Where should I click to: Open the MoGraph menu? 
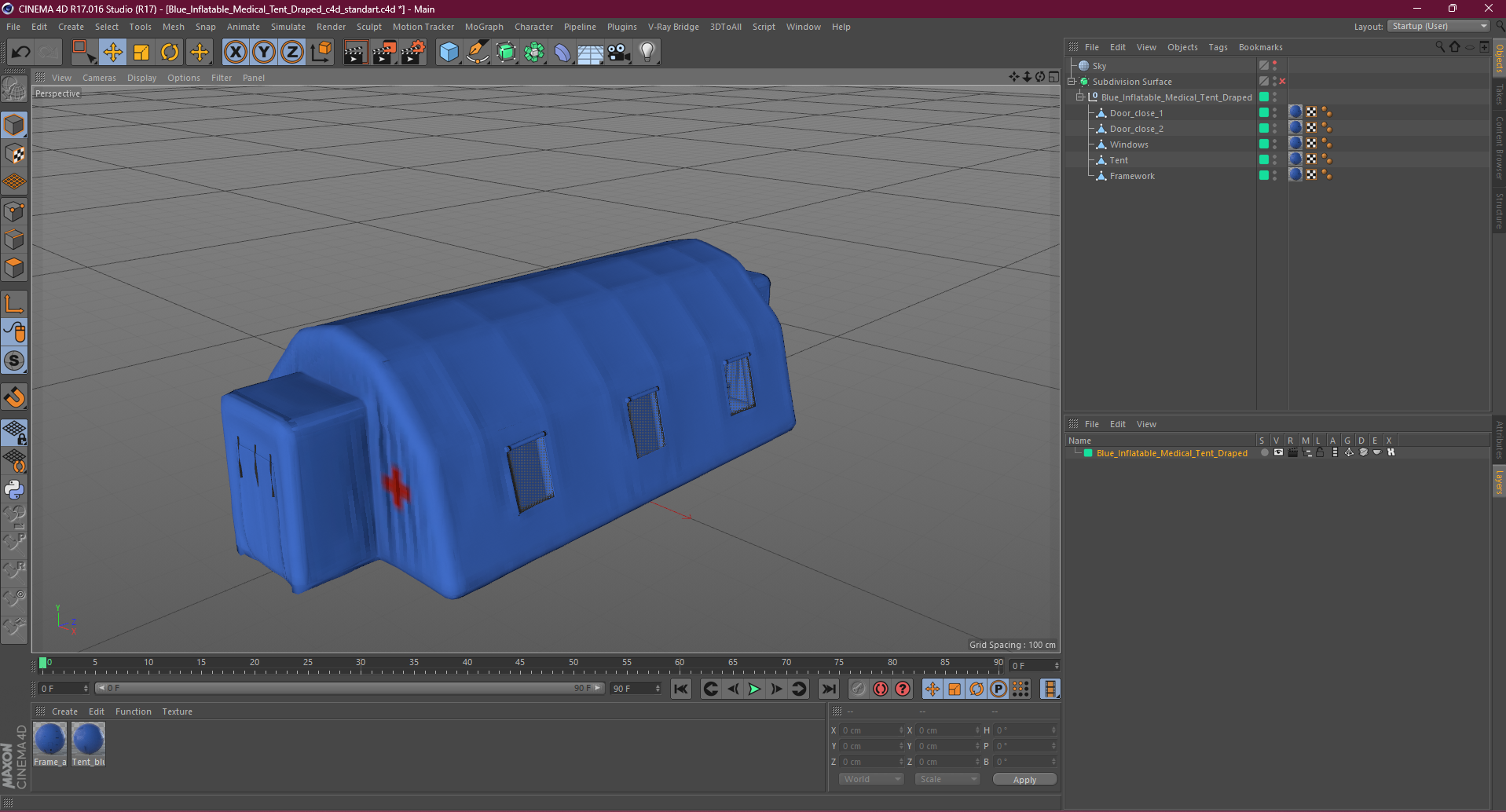pos(484,27)
